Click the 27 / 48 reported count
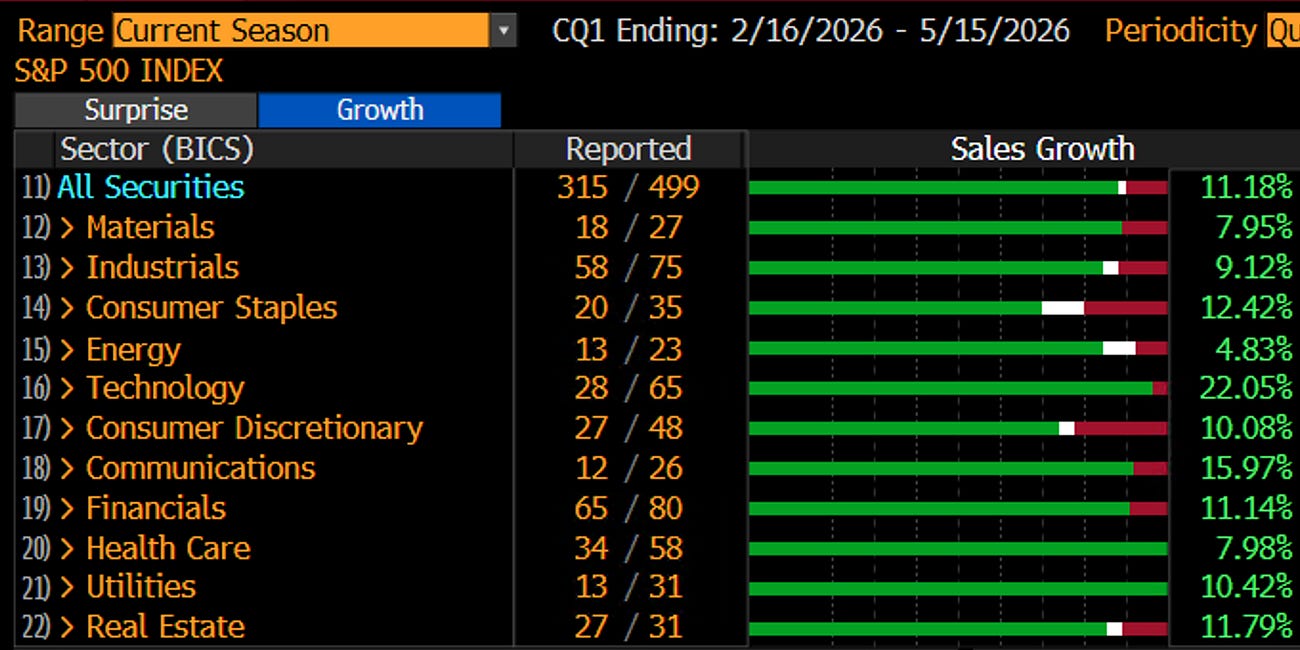 629,427
